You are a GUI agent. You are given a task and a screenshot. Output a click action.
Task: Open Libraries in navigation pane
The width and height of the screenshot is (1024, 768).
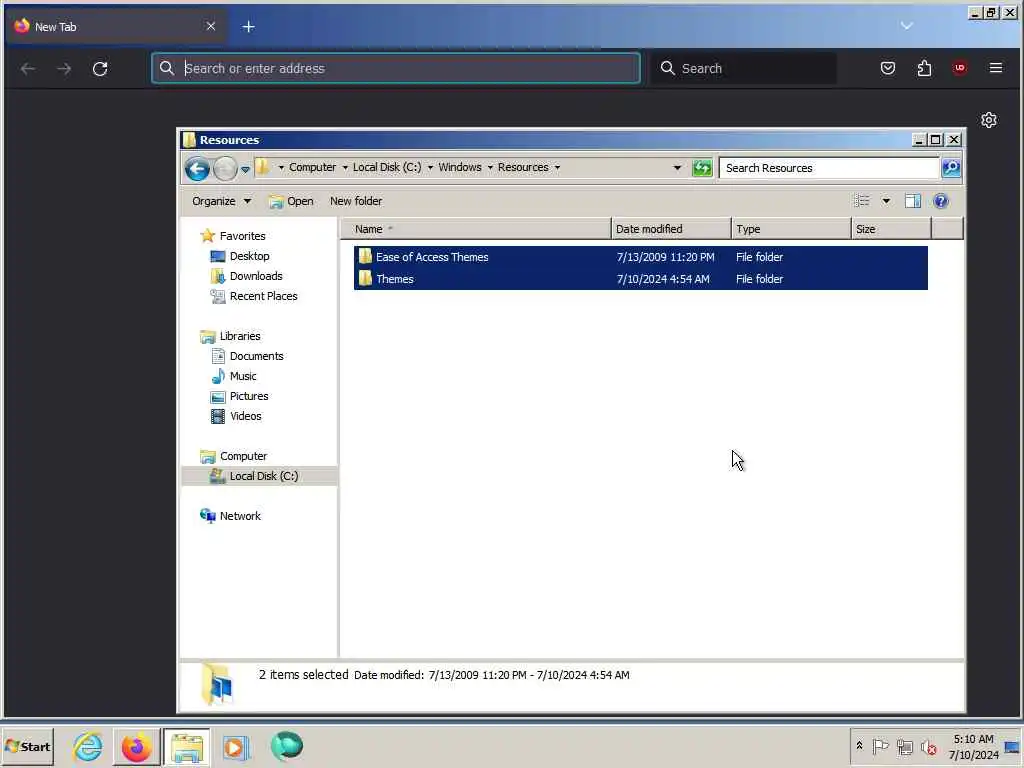click(240, 336)
